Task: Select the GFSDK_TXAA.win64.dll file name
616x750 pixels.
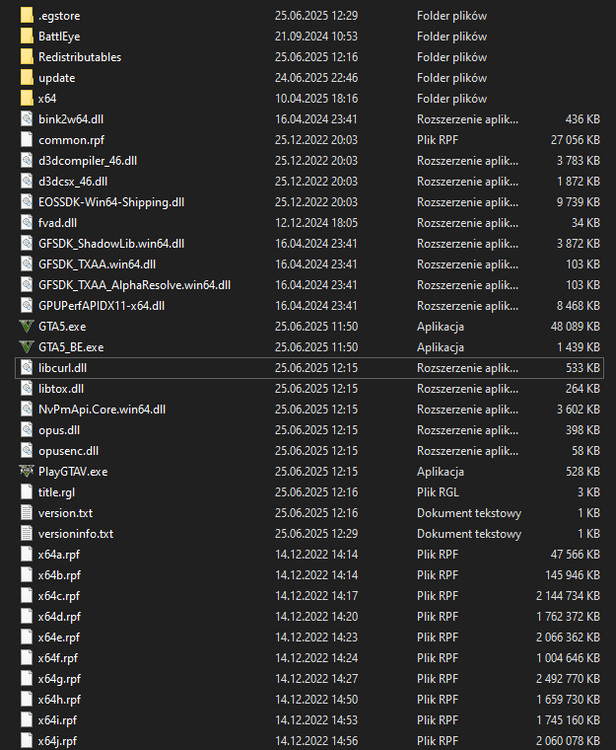Action: coord(97,265)
